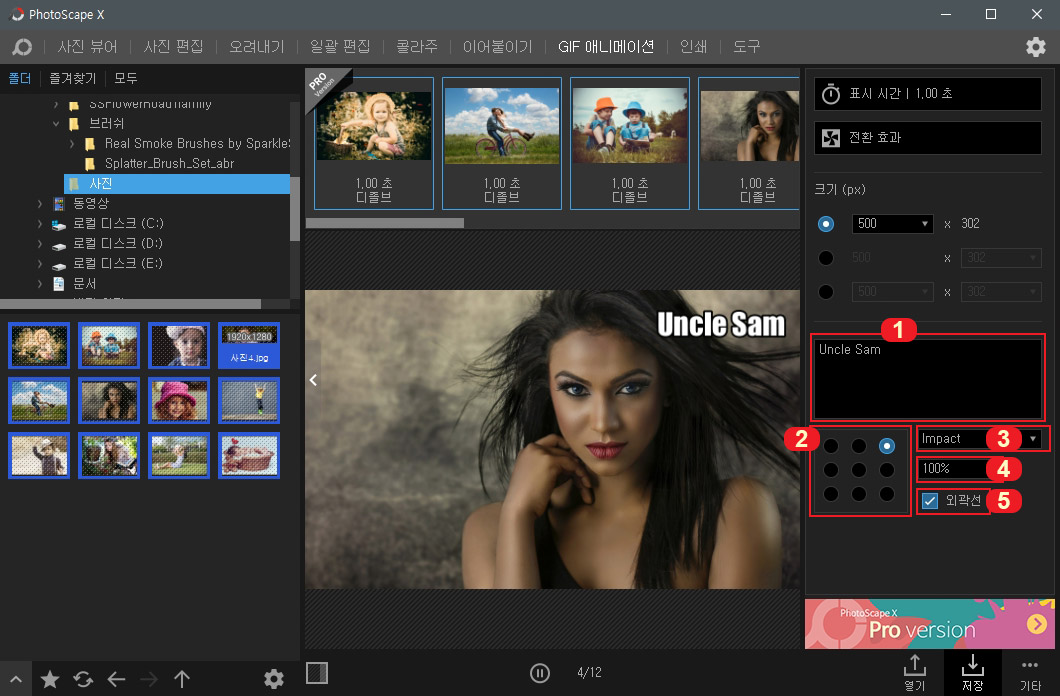Viewport: 1060px width, 696px height.
Task: Select the 동영상 folder icon
Action: click(59, 203)
